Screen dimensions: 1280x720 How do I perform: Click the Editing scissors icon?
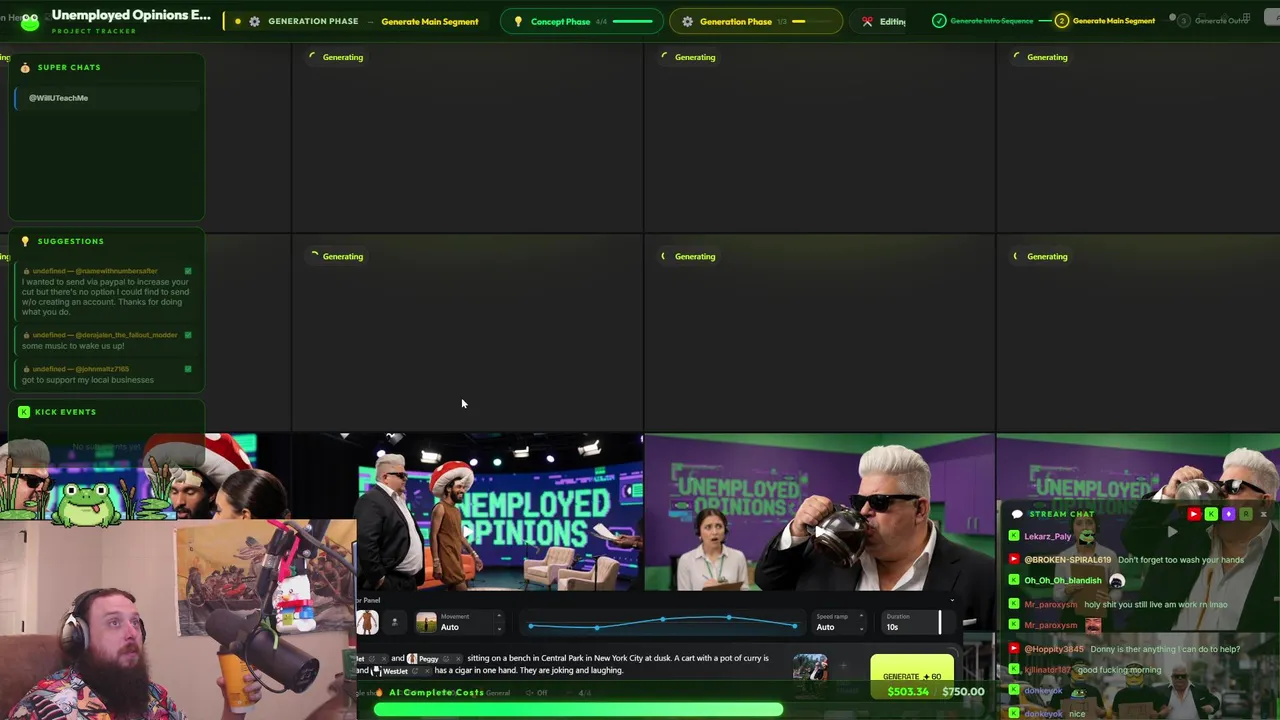[x=868, y=22]
